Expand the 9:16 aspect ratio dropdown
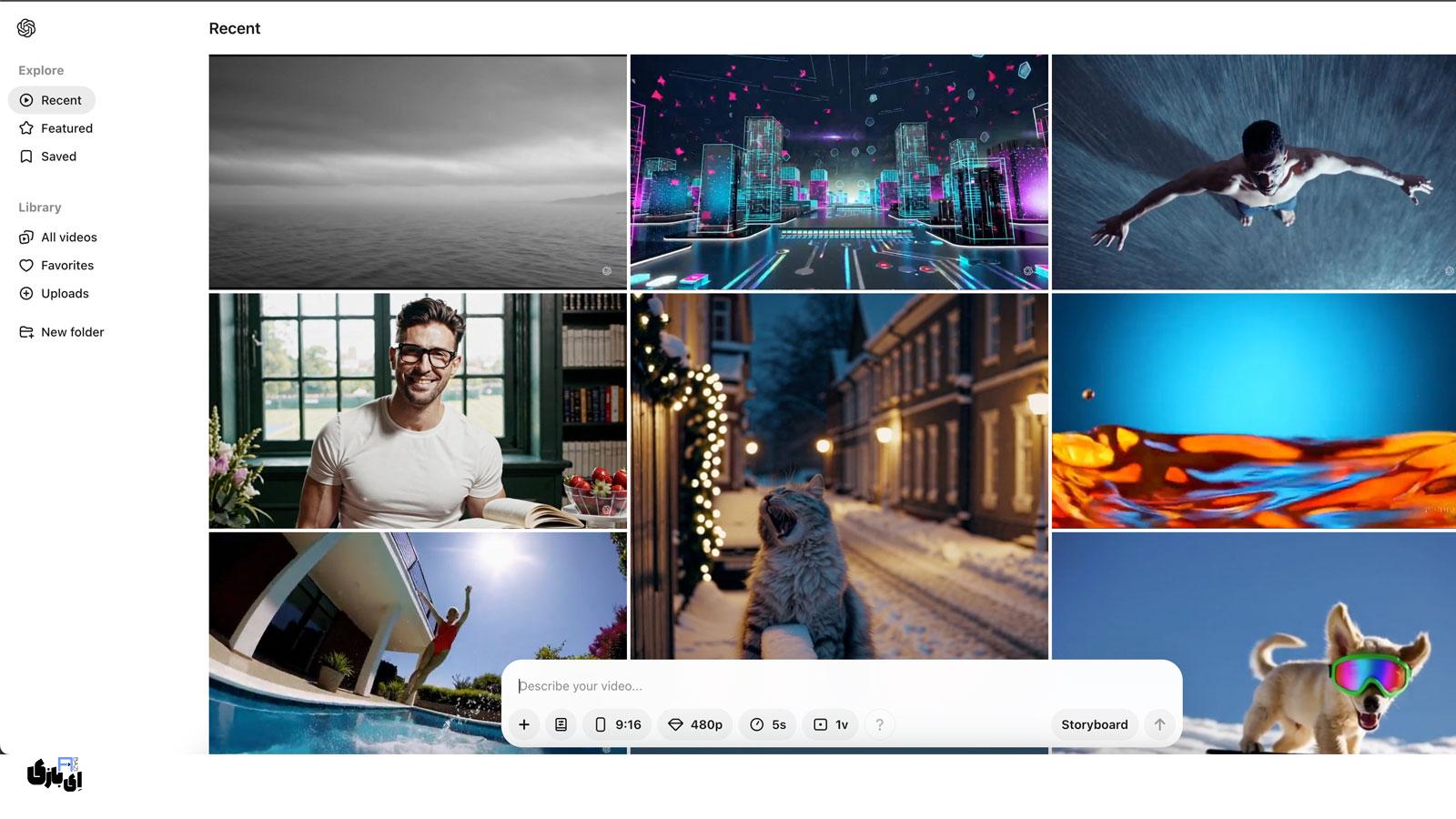 click(x=617, y=724)
